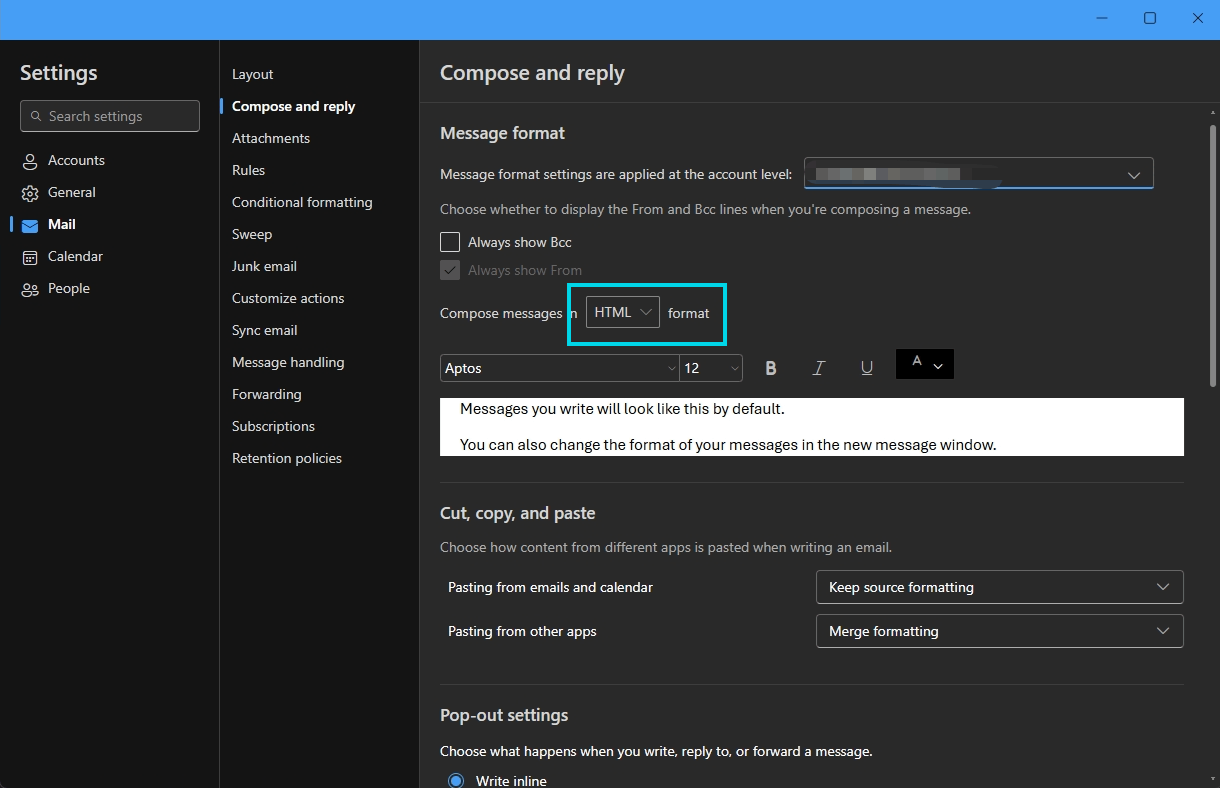The height and width of the screenshot is (789, 1221).
Task: Open Calendar settings via calendar icon
Action: coord(30,257)
